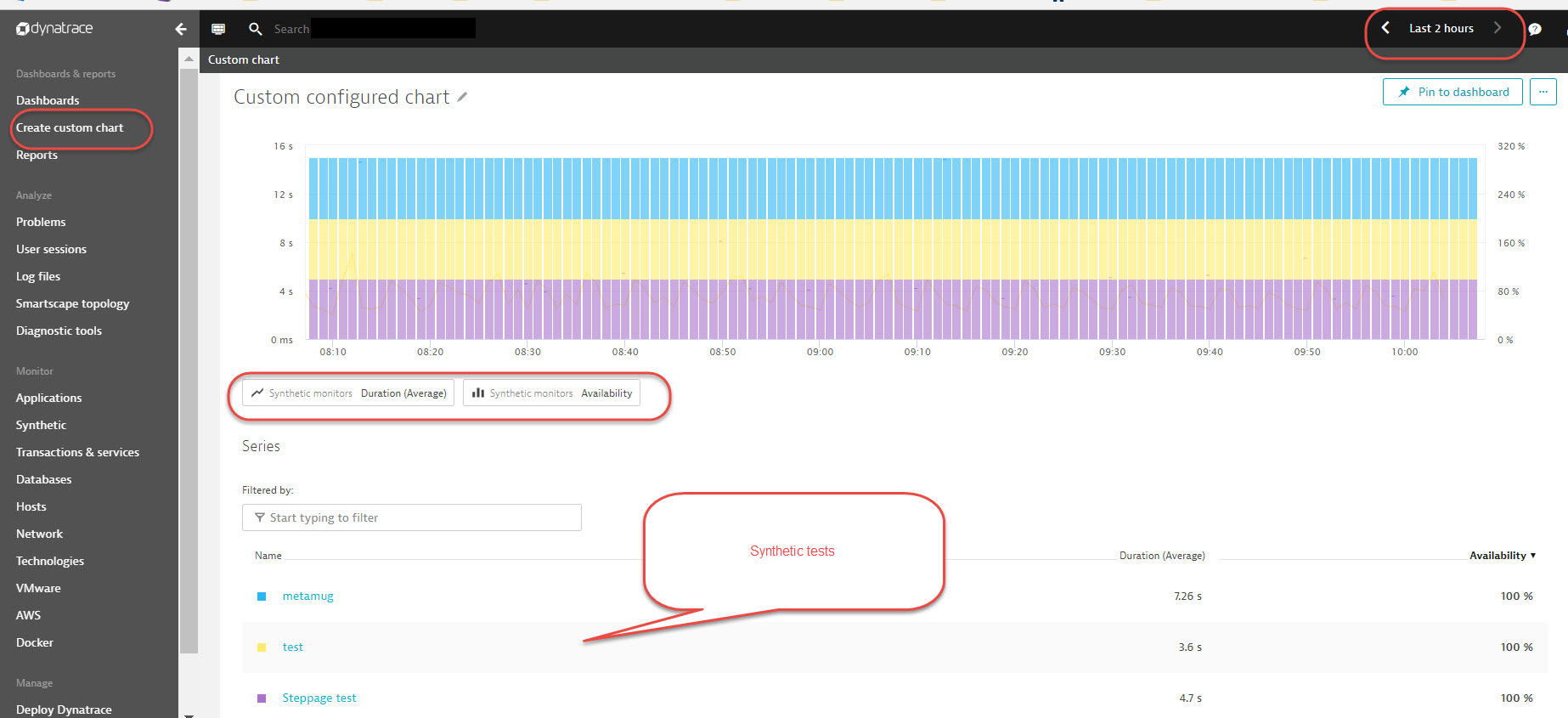The width and height of the screenshot is (1568, 718).
Task: Open the Steppage test series link
Action: [319, 698]
